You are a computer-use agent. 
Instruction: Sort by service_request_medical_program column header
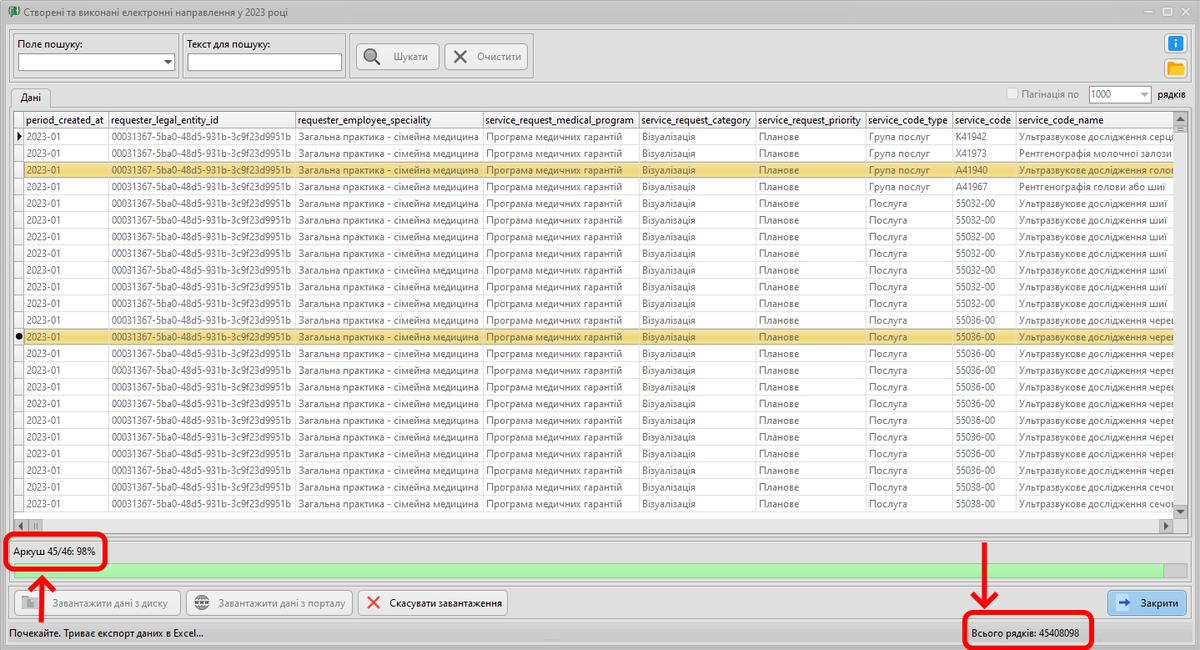point(560,120)
